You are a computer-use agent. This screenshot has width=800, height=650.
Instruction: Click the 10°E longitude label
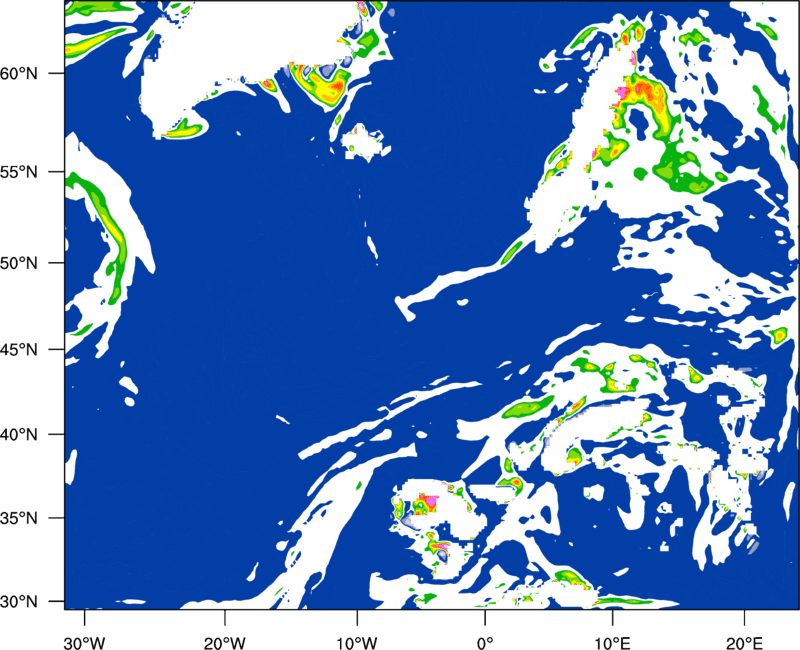612,643
